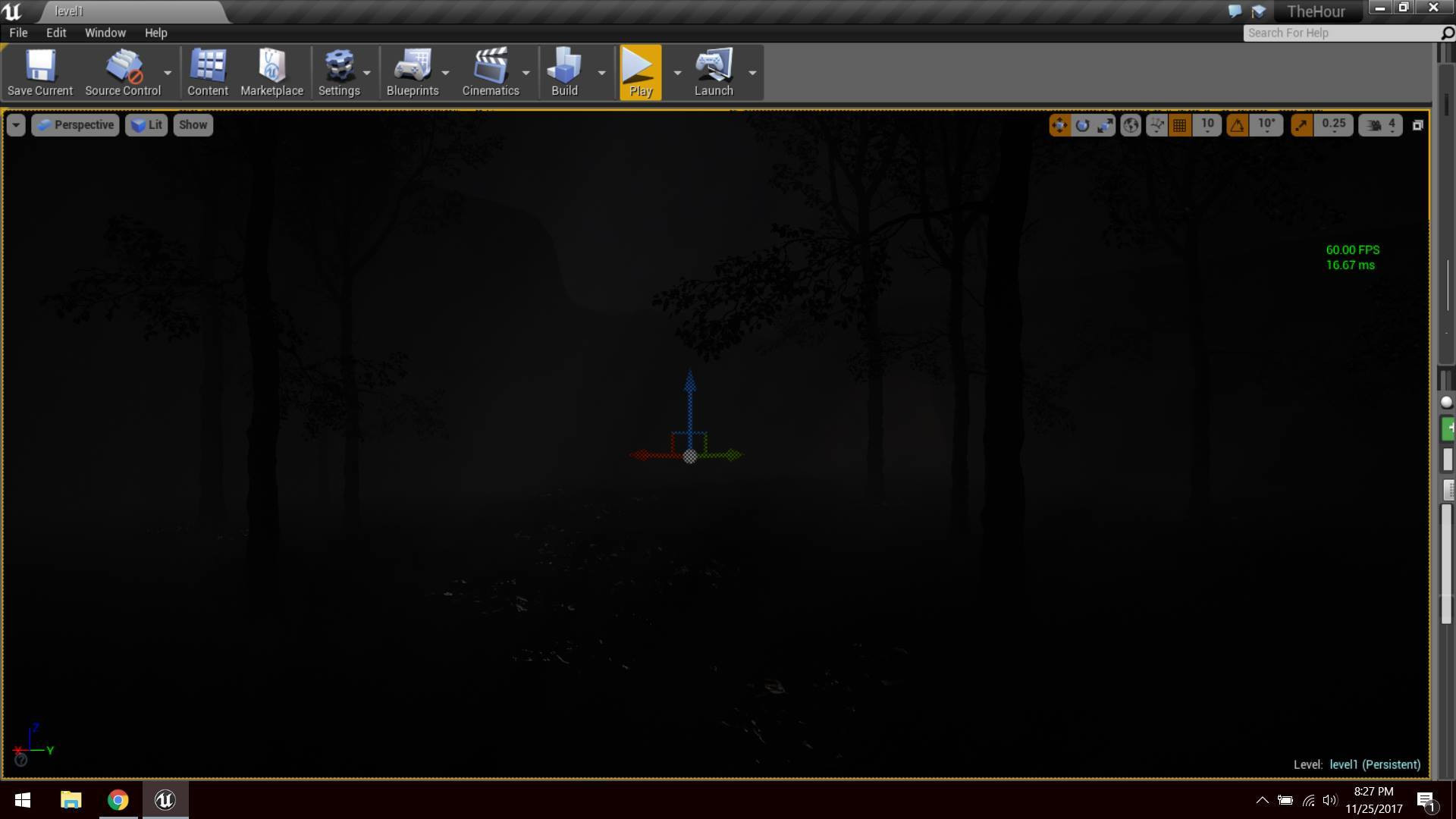
Task: Open the Window menu
Action: [105, 33]
